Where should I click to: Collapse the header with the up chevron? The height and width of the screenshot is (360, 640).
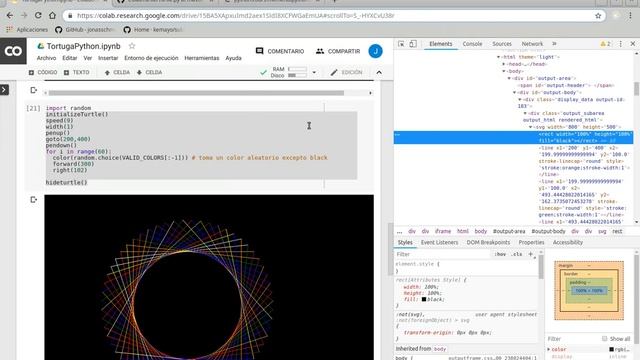click(379, 72)
